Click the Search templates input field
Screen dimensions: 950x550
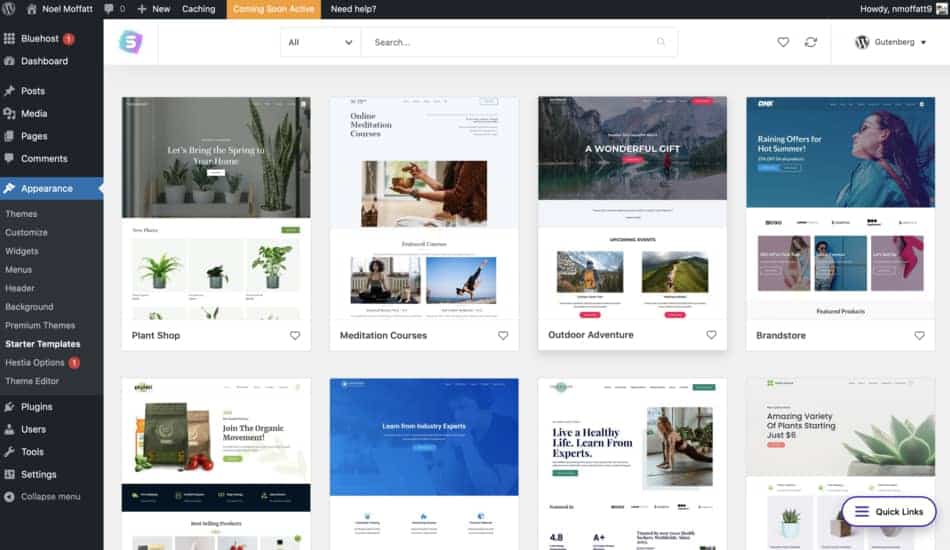(x=519, y=42)
